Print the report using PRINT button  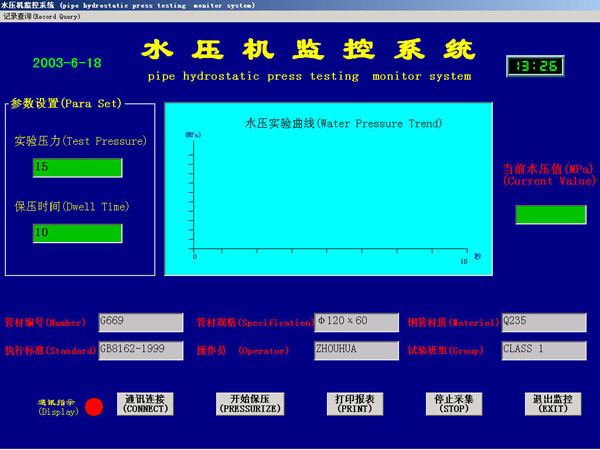355,403
